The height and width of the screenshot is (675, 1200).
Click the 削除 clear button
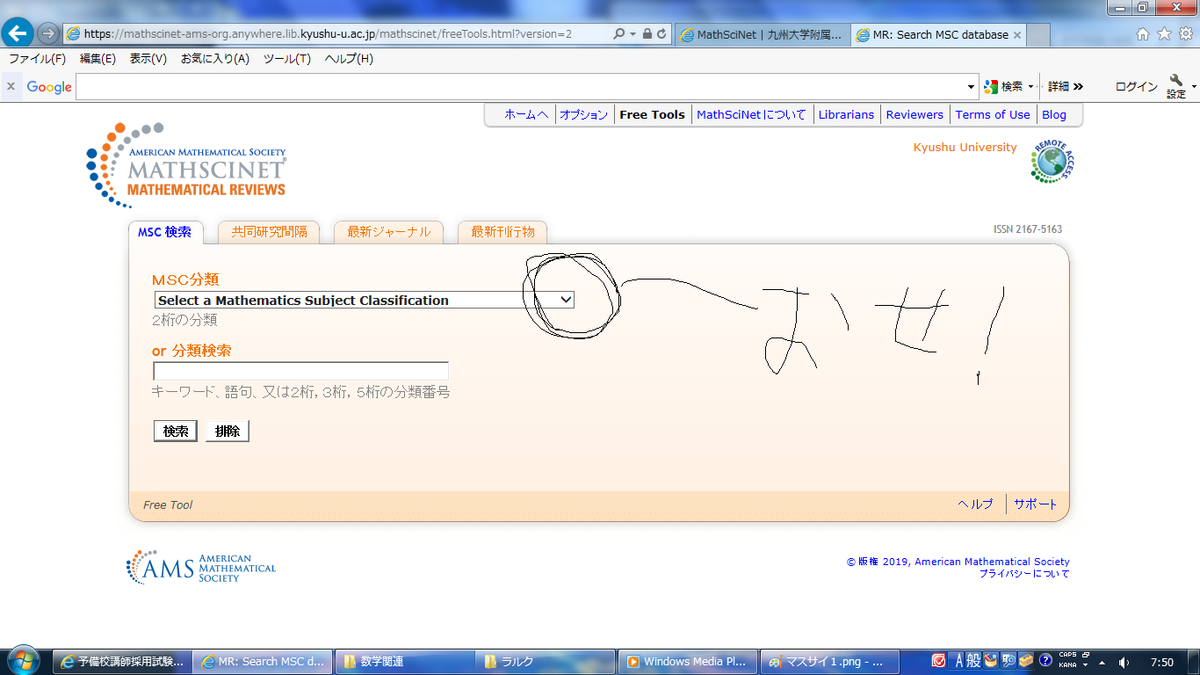227,431
